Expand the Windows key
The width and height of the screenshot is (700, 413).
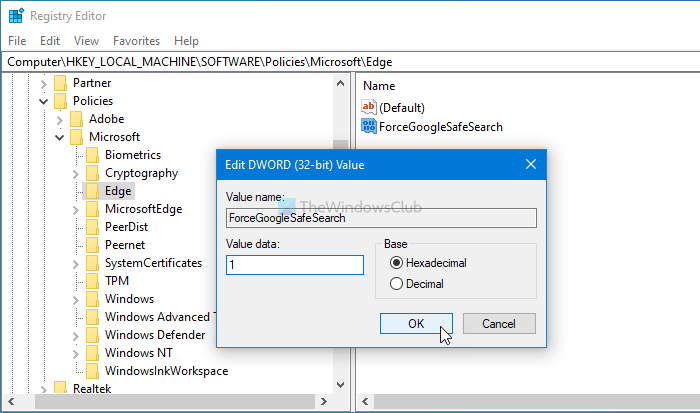[x=75, y=300]
